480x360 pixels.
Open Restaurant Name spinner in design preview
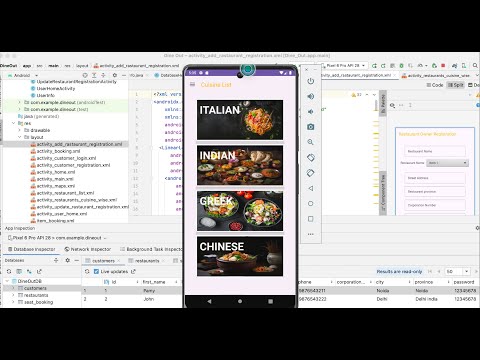448,163
